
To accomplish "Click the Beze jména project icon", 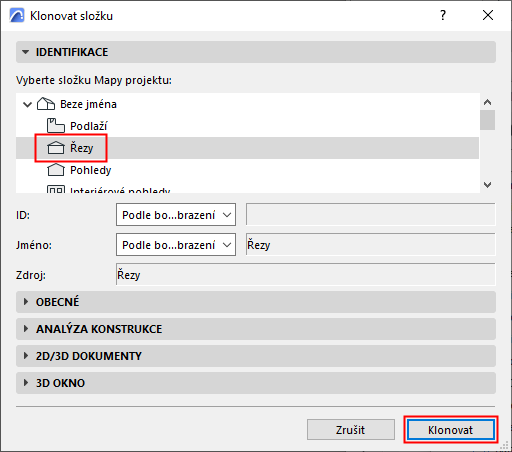I will coord(46,104).
